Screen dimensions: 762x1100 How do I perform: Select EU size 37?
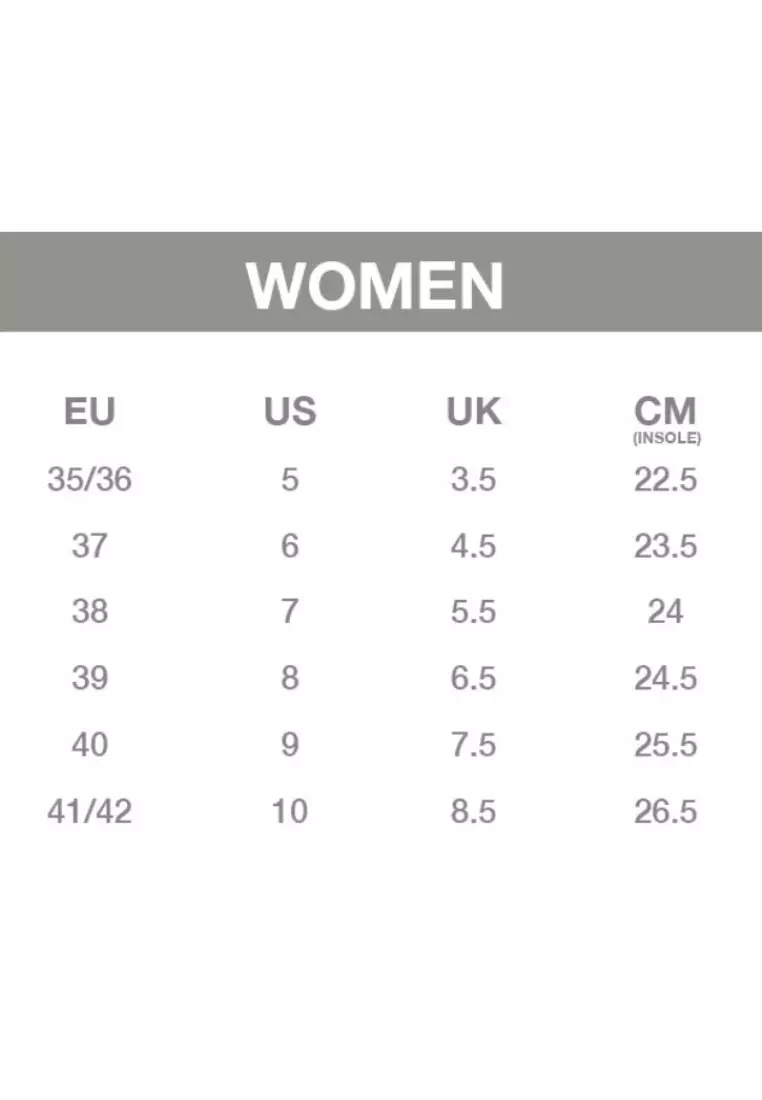(90, 546)
